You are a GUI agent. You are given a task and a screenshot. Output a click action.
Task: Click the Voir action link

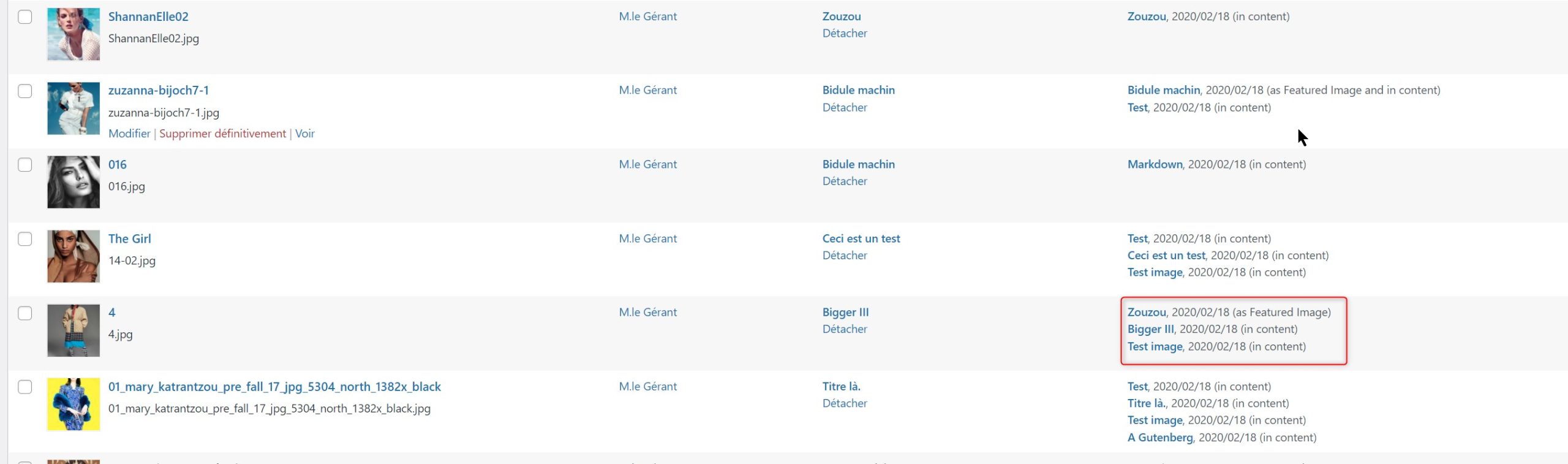pos(305,134)
